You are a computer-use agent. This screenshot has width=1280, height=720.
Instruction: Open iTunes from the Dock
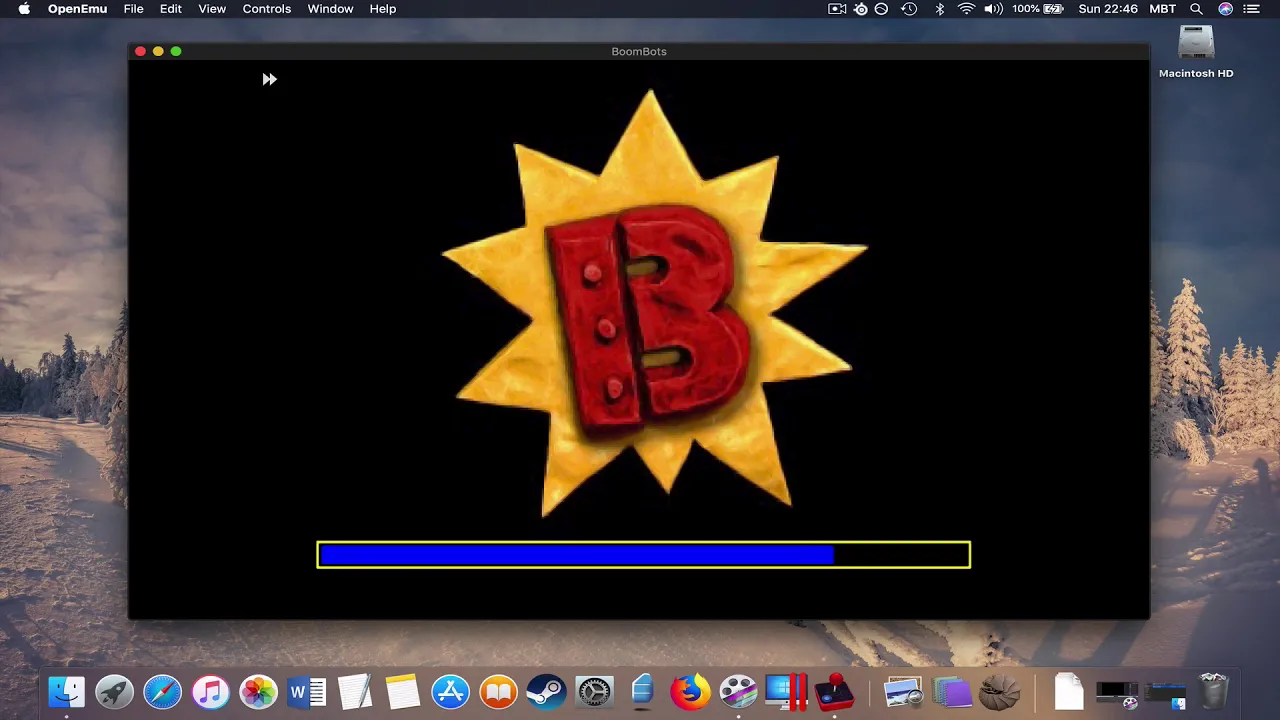coord(211,691)
